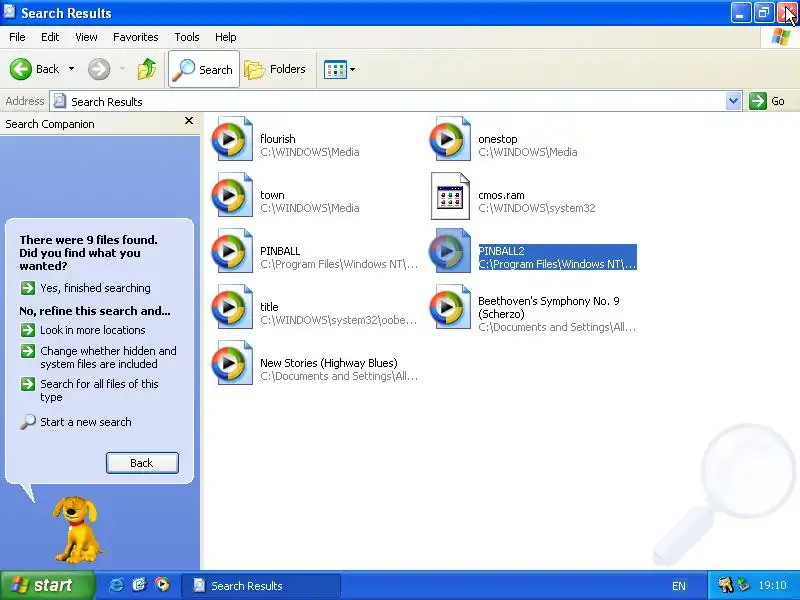Click the first system tray icon beside EN
The height and width of the screenshot is (600, 800).
725,585
